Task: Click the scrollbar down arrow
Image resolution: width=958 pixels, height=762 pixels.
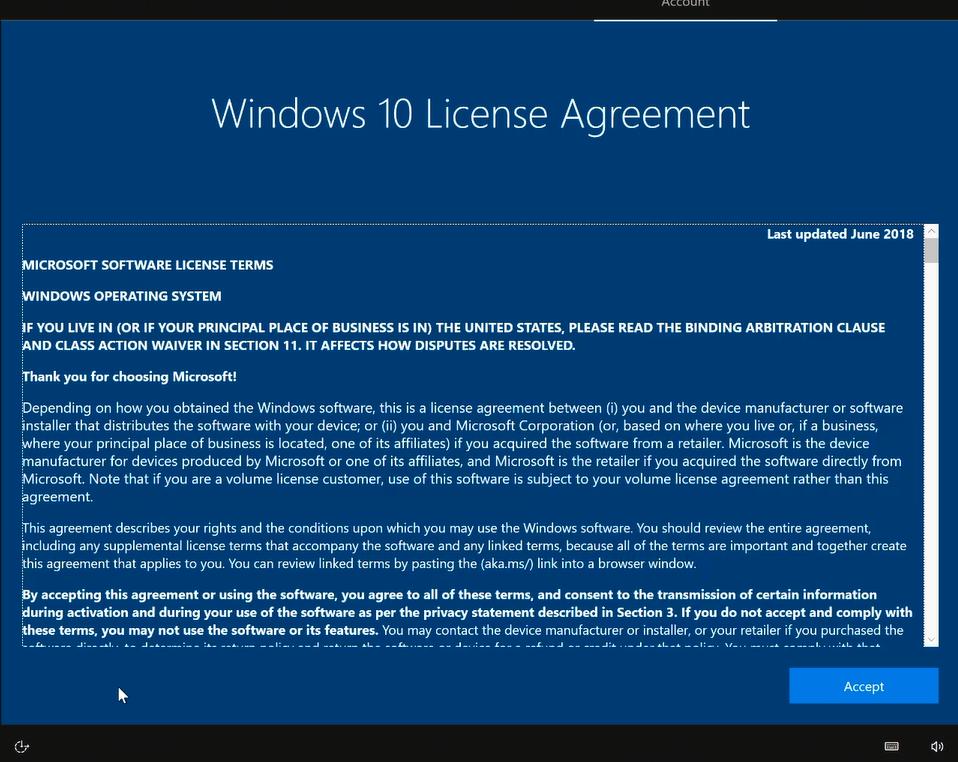Action: [x=931, y=638]
